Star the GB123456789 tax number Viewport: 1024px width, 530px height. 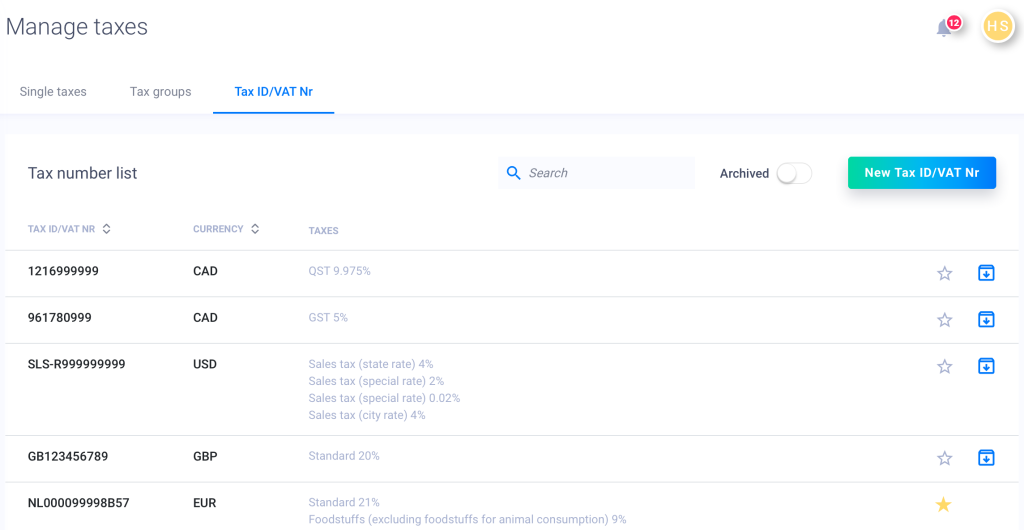(944, 458)
